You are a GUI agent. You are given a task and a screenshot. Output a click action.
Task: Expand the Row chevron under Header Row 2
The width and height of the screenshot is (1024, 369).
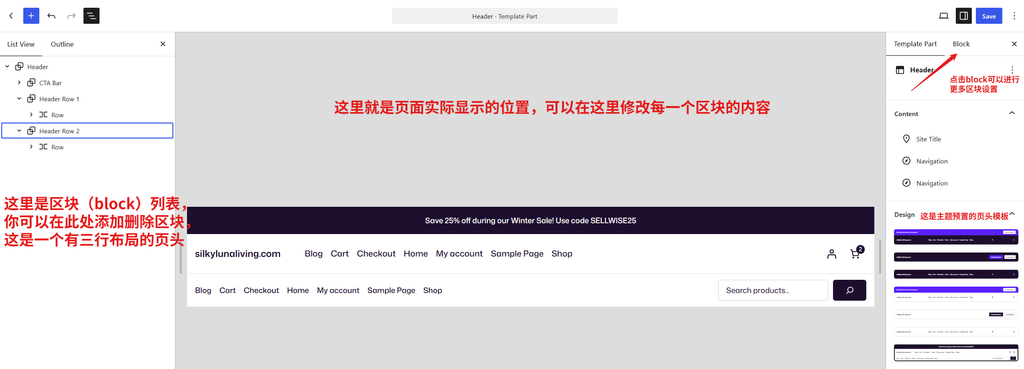[x=31, y=147]
